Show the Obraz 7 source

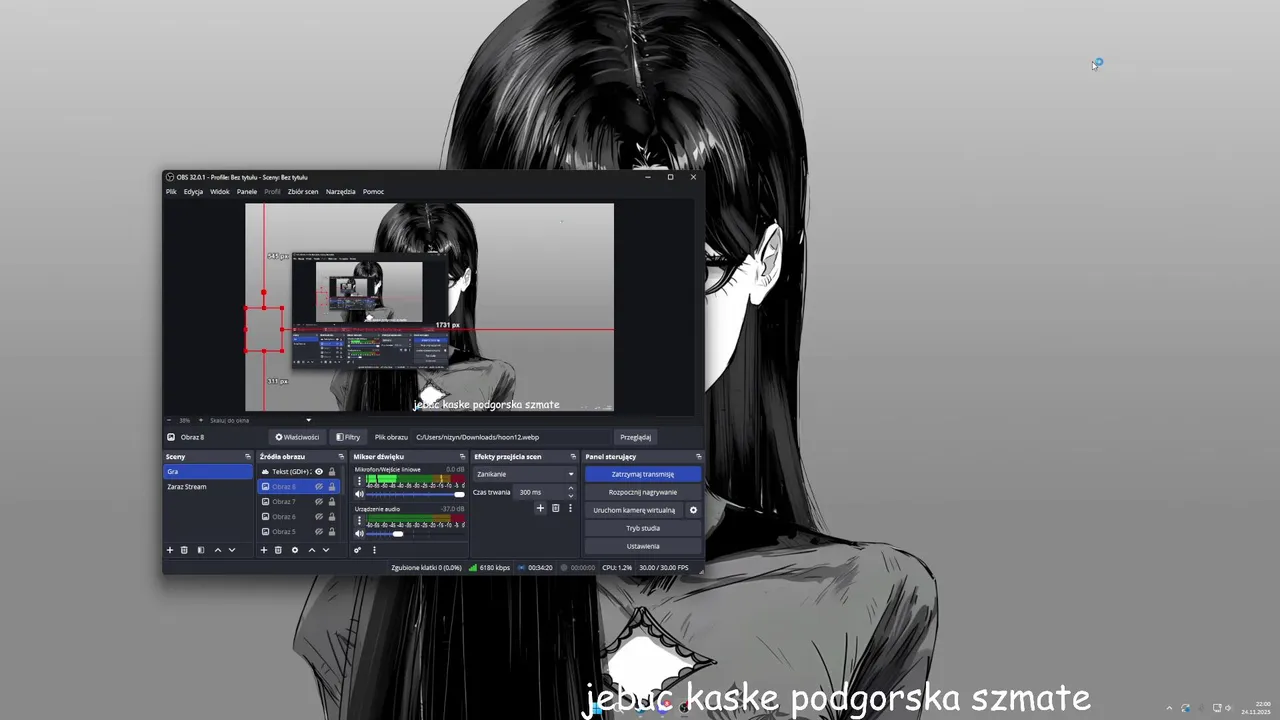tap(319, 502)
